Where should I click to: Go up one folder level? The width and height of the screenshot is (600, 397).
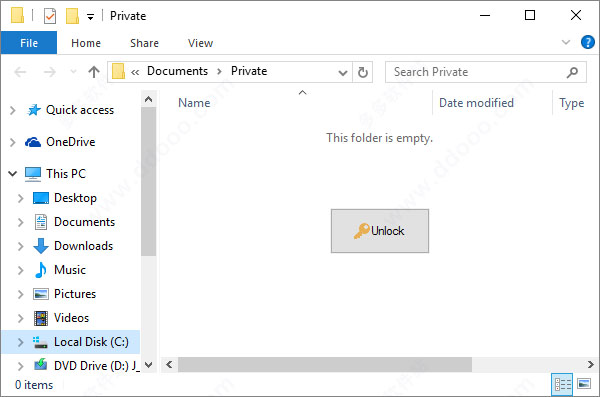coord(94,72)
